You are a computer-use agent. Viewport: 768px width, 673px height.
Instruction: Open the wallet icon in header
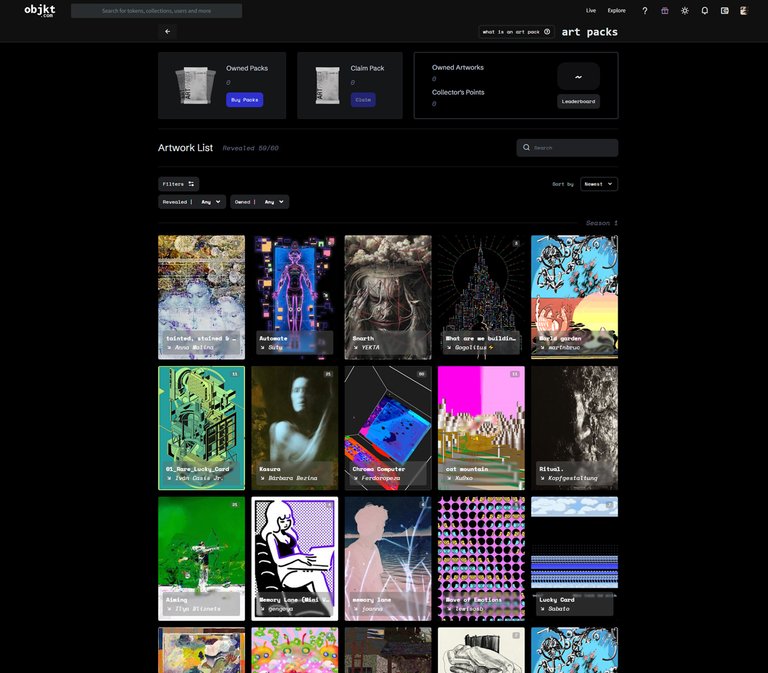[x=724, y=11]
